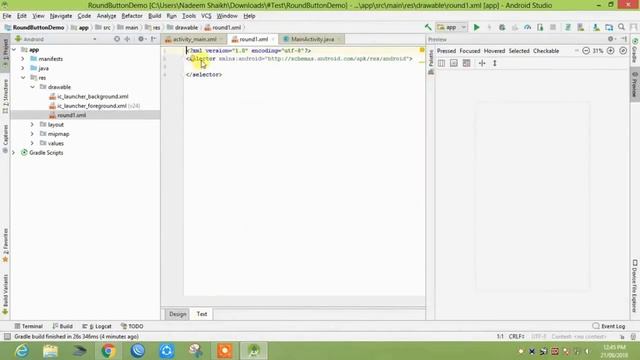Image resolution: width=640 pixels, height=360 pixels.
Task: Click the Make Project hammer icon
Action: (428, 27)
